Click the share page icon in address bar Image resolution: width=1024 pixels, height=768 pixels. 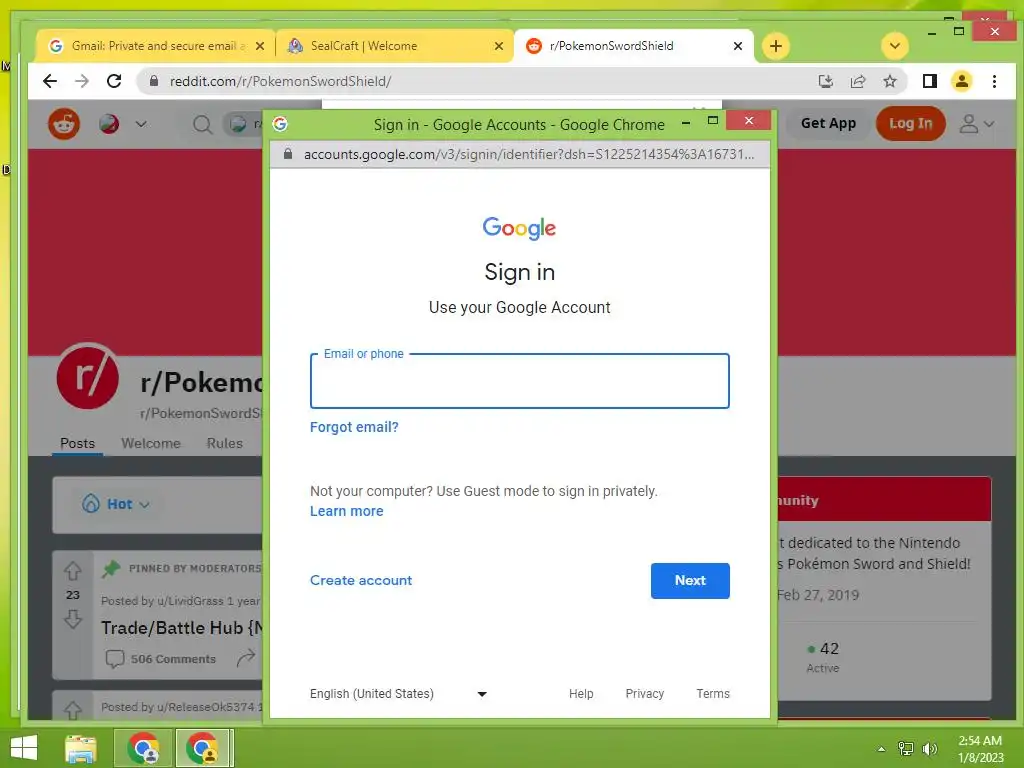pos(857,81)
